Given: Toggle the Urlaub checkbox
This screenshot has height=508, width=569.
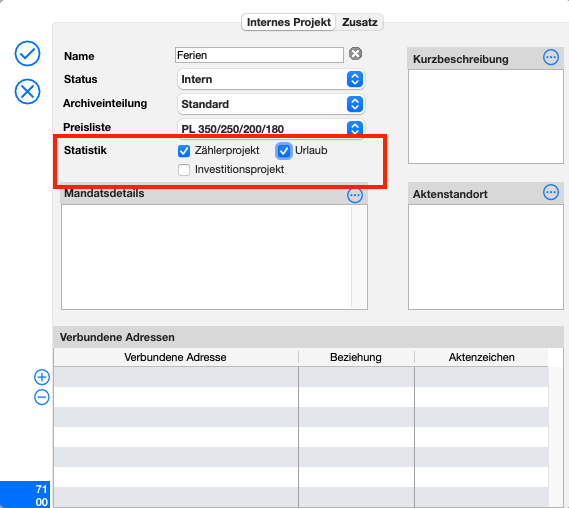Looking at the screenshot, I should (284, 151).
